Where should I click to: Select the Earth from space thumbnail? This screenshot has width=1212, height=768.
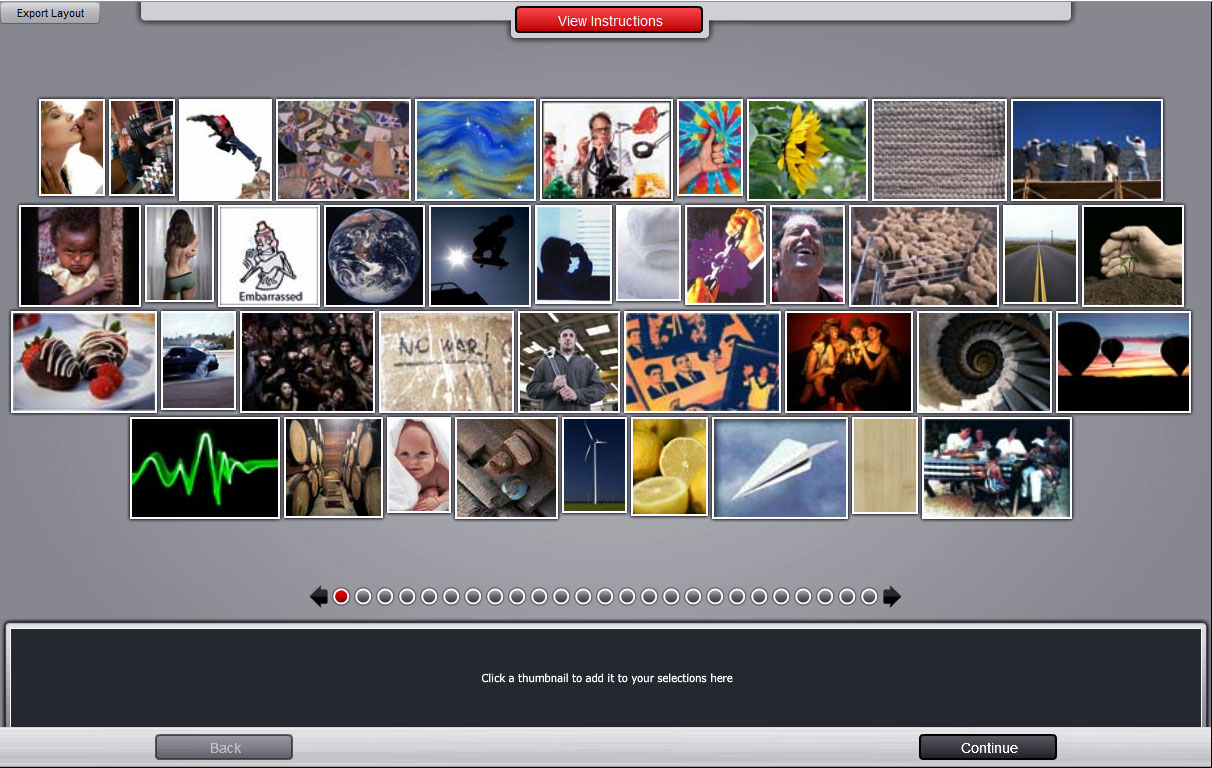[374, 256]
